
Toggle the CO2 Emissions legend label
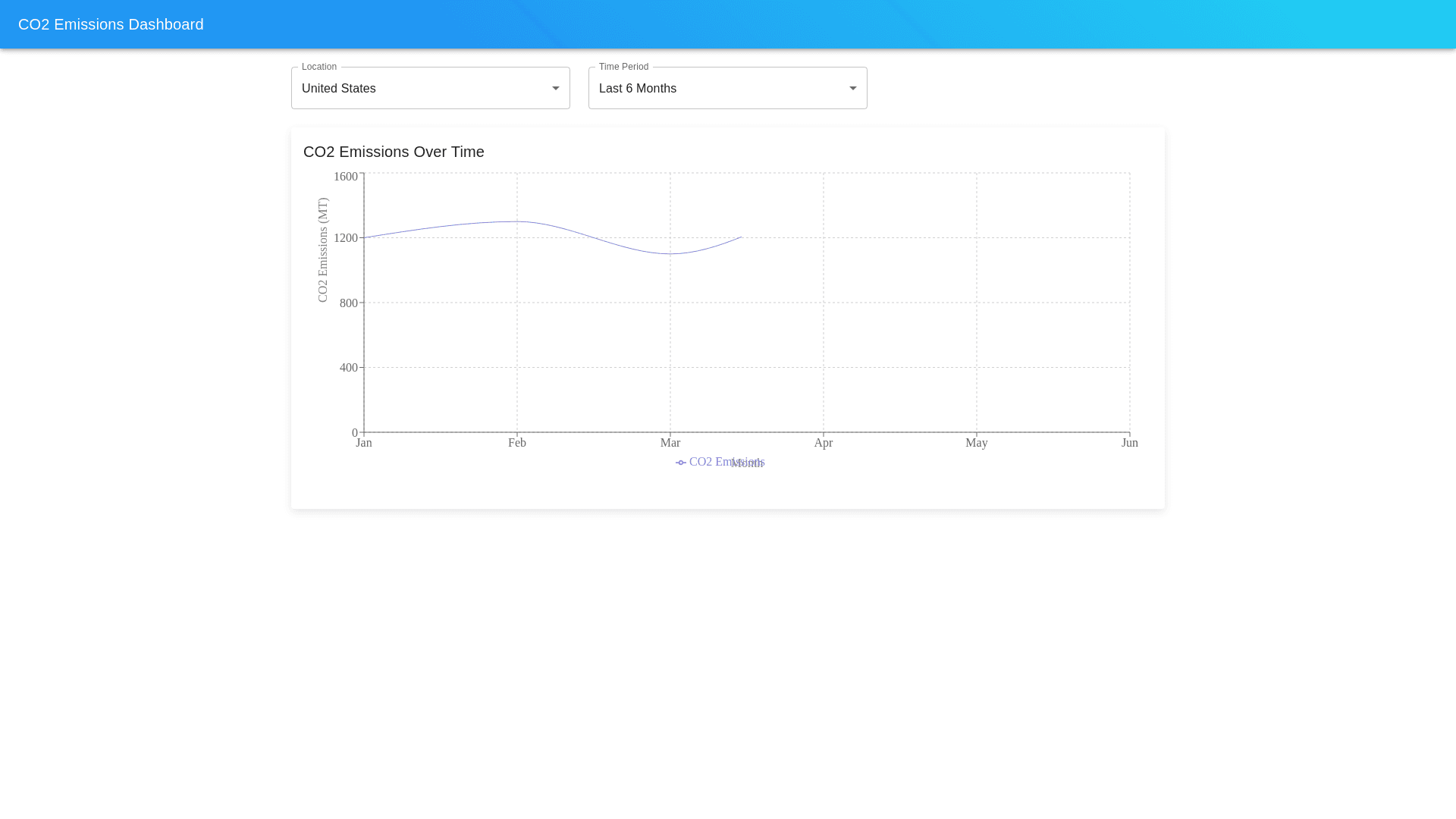click(x=709, y=461)
